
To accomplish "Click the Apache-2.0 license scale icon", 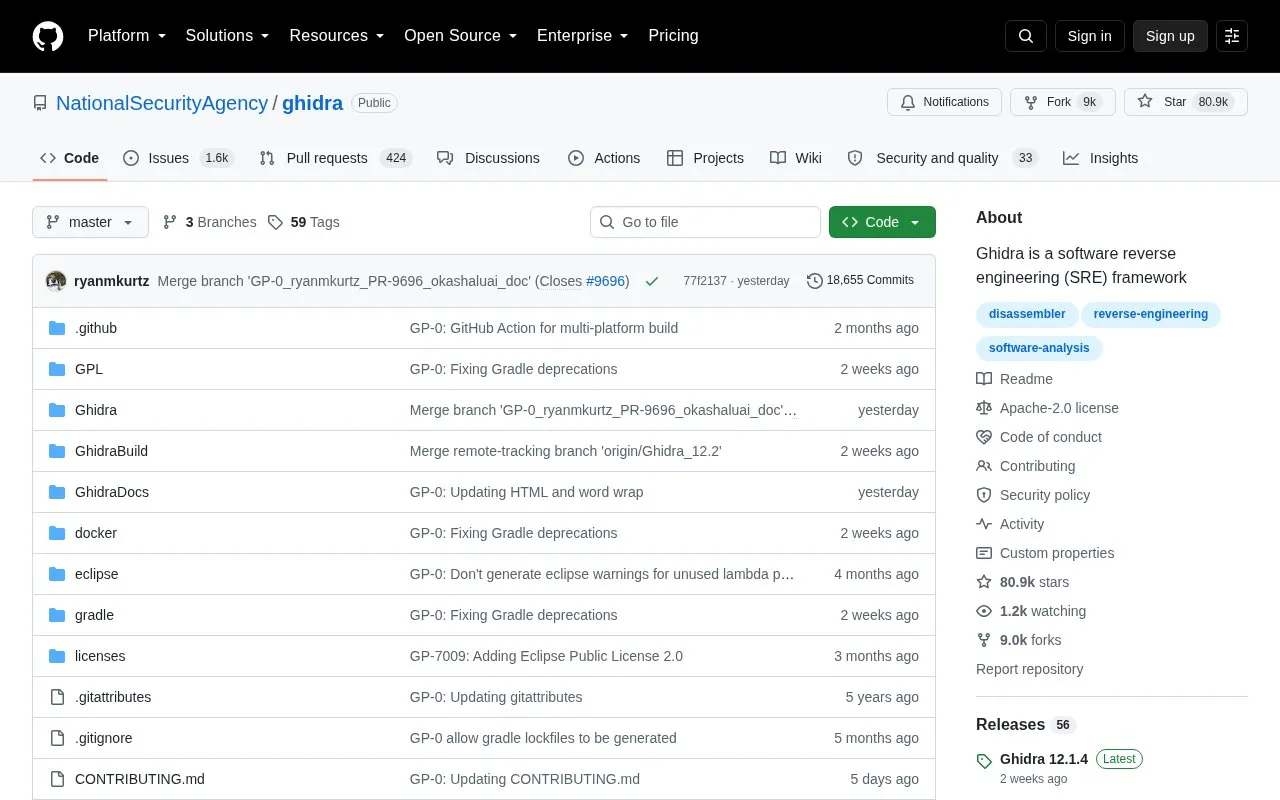I will [x=984, y=408].
